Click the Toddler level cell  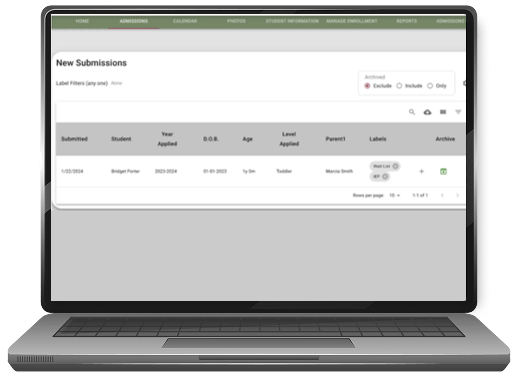284,171
